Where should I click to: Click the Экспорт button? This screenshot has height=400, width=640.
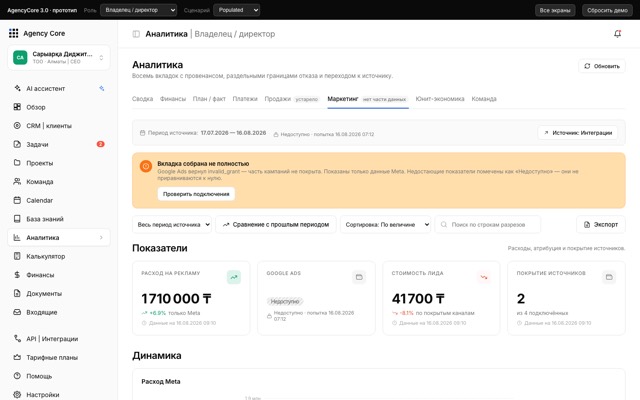[x=600, y=224]
